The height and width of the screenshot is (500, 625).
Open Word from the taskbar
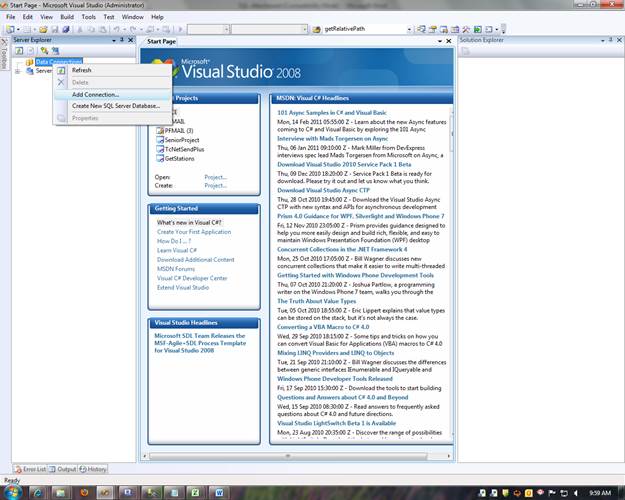pos(219,493)
